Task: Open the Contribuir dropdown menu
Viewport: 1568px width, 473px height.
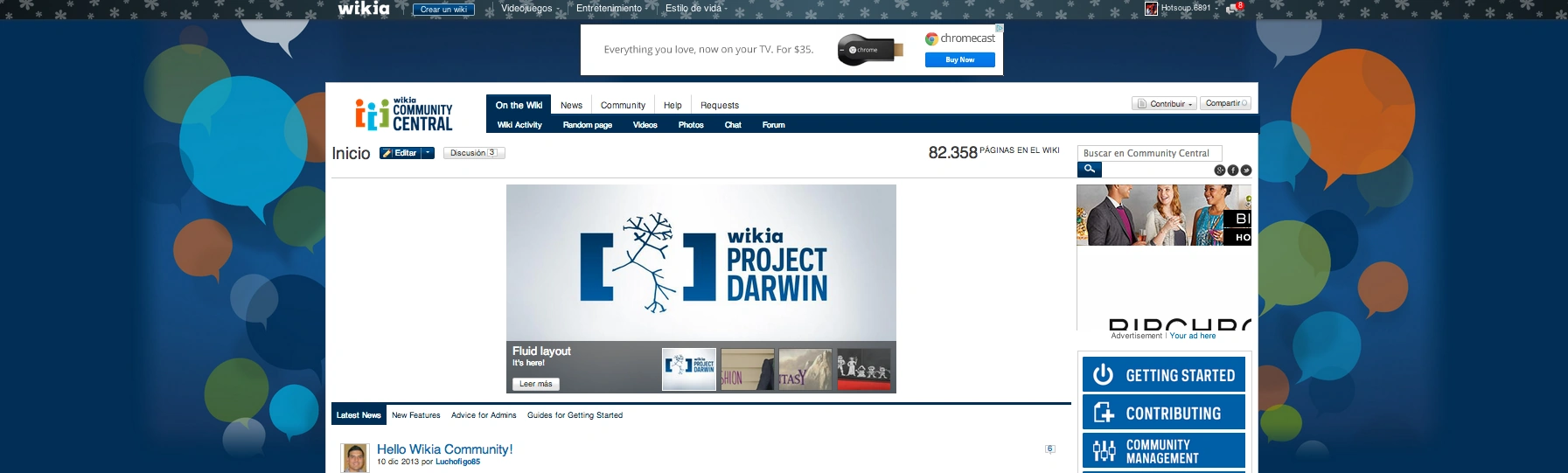Action: pyautogui.click(x=1164, y=104)
